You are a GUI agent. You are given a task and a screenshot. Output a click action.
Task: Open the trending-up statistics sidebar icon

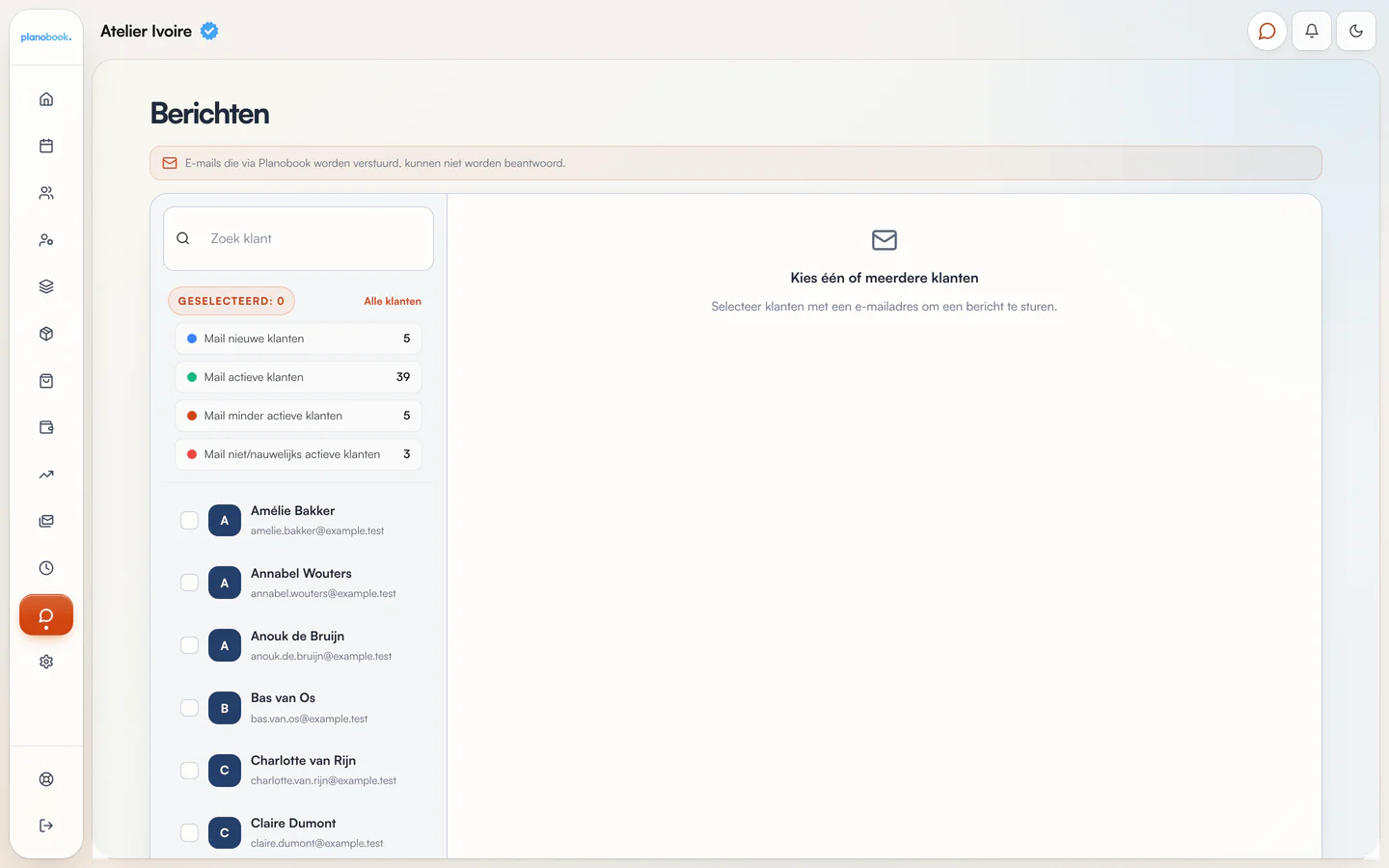pos(46,475)
